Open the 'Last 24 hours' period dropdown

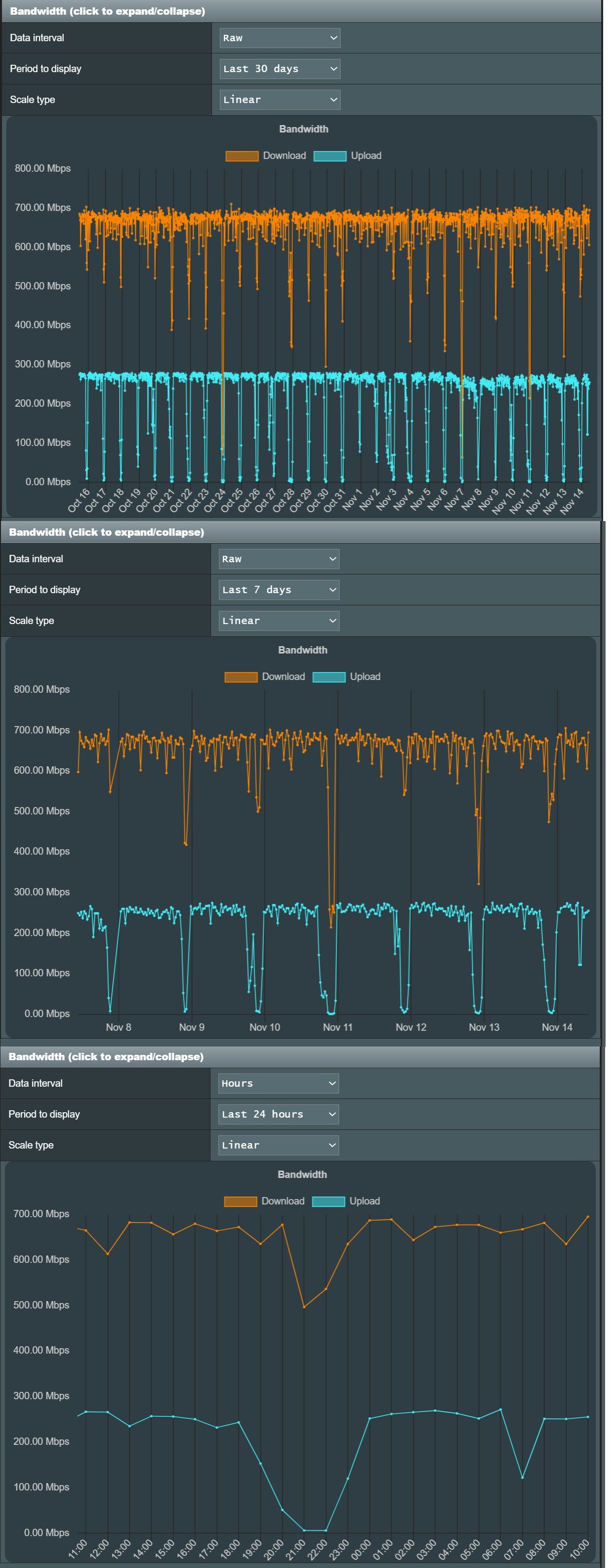click(x=278, y=1114)
